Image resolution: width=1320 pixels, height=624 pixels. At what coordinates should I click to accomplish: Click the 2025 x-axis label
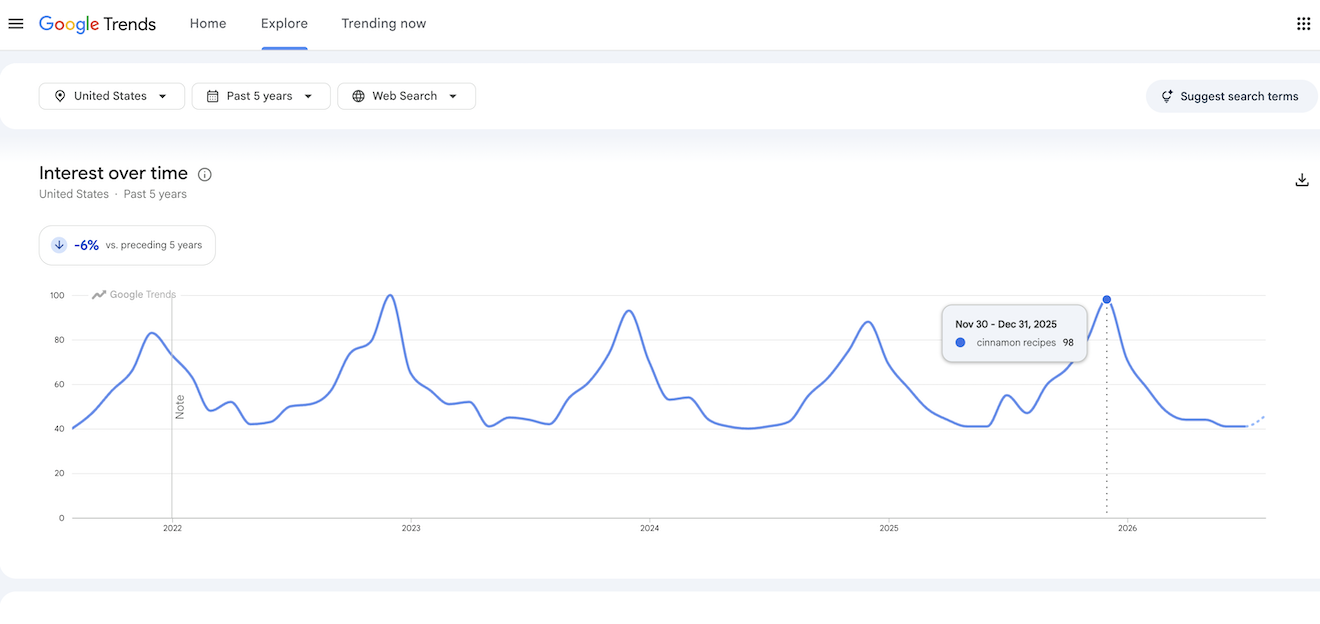coord(889,528)
